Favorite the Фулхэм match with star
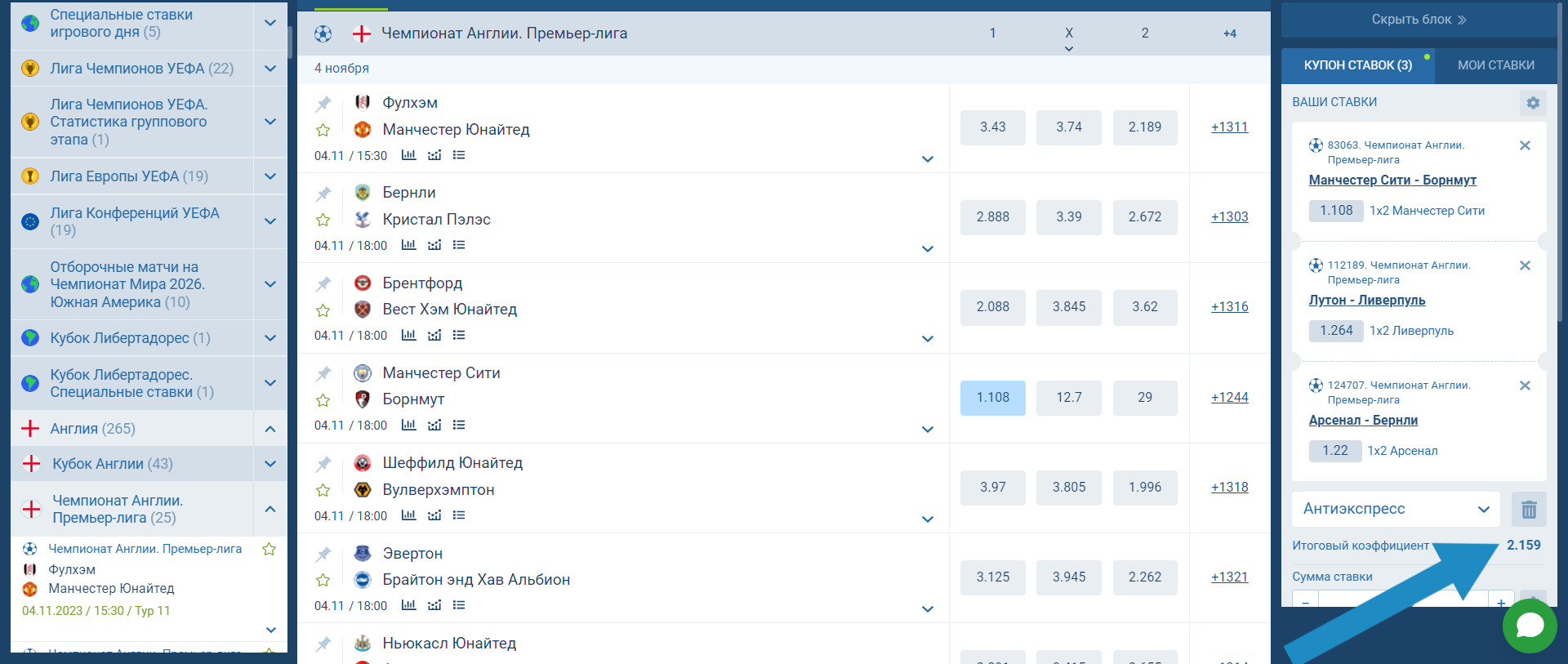Viewport: 1568px width, 664px height. pyautogui.click(x=323, y=130)
